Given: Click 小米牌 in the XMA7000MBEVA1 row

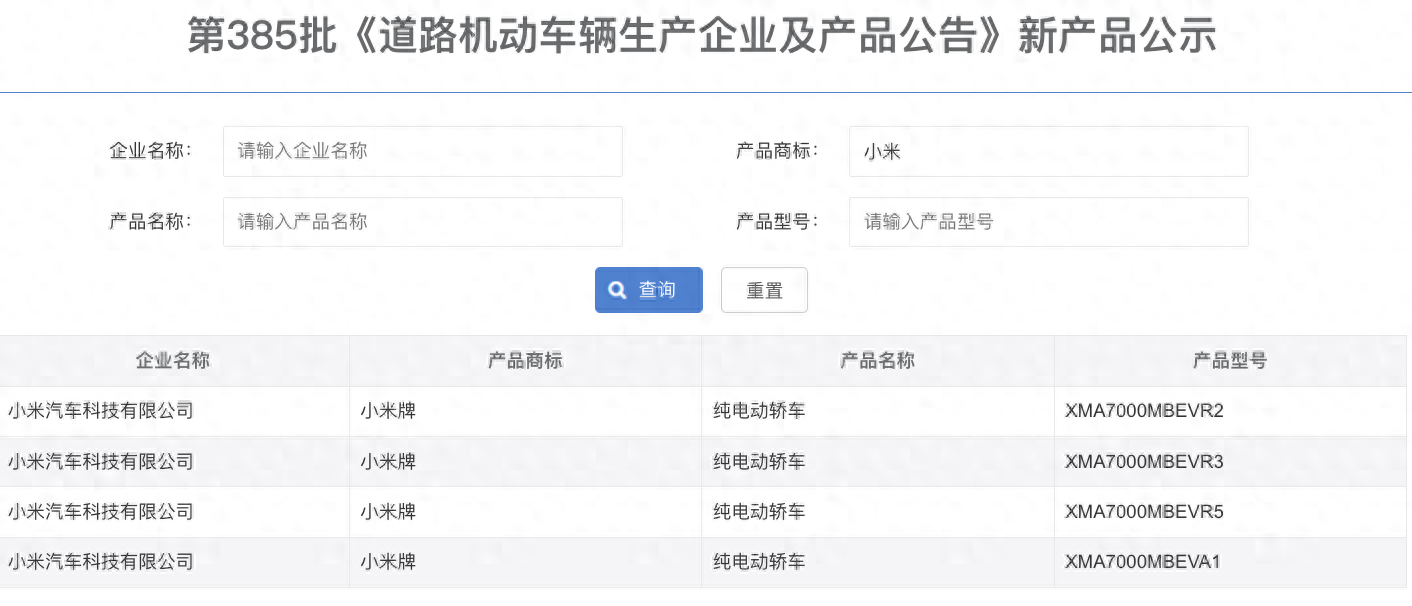Looking at the screenshot, I should click(x=388, y=562).
